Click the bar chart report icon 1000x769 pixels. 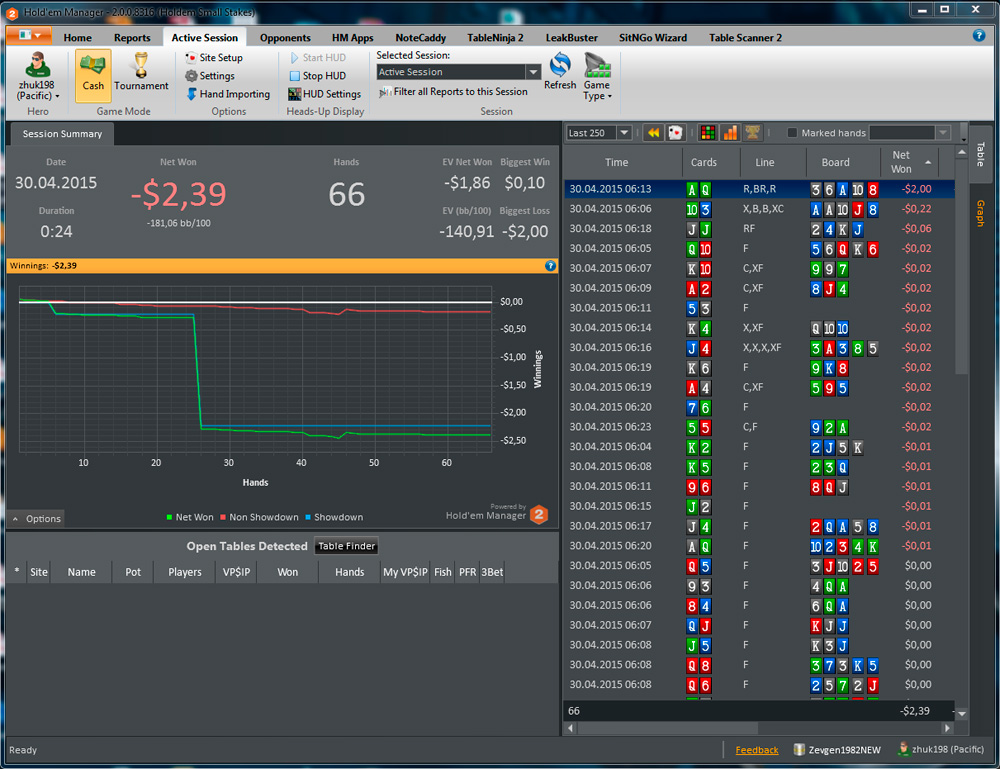coord(730,133)
